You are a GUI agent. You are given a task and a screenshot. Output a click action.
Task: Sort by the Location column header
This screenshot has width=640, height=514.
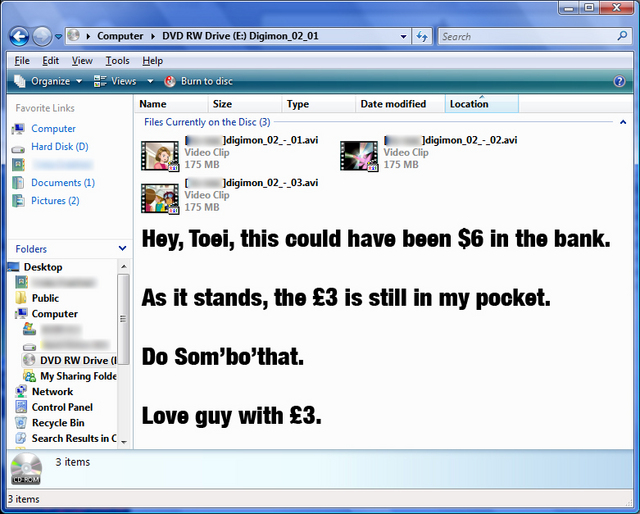(482, 104)
